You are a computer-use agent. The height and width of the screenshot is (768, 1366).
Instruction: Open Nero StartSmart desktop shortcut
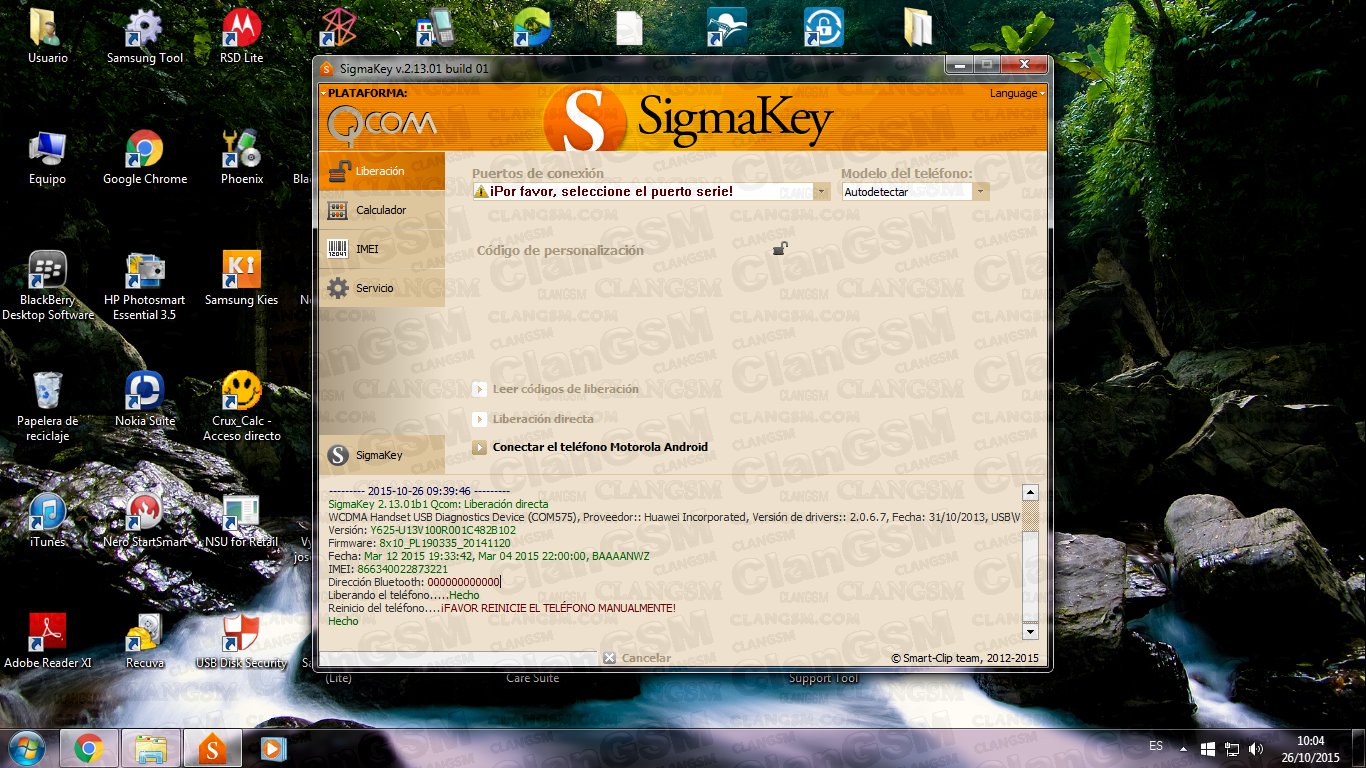(145, 520)
